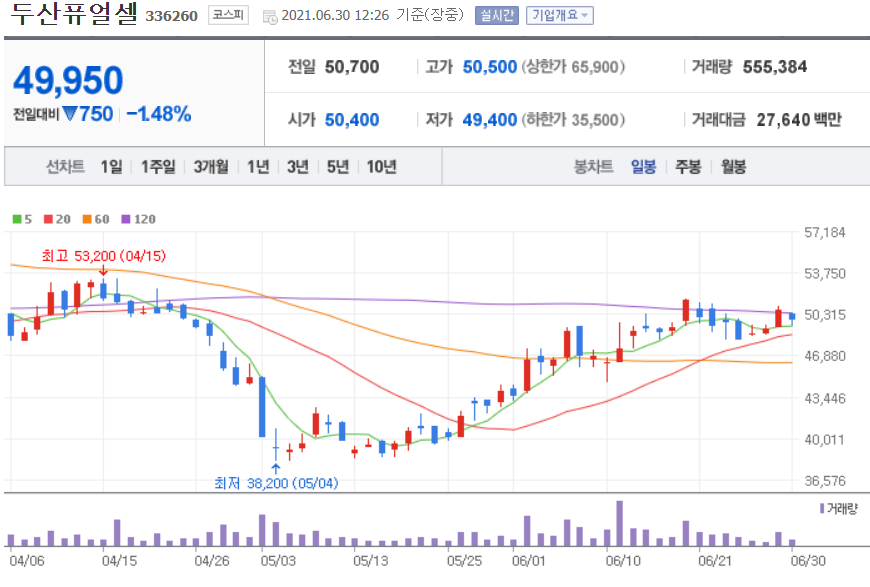The height and width of the screenshot is (587, 870).
Task: Click the purple 120-day moving average swatch
Action: tap(126, 219)
